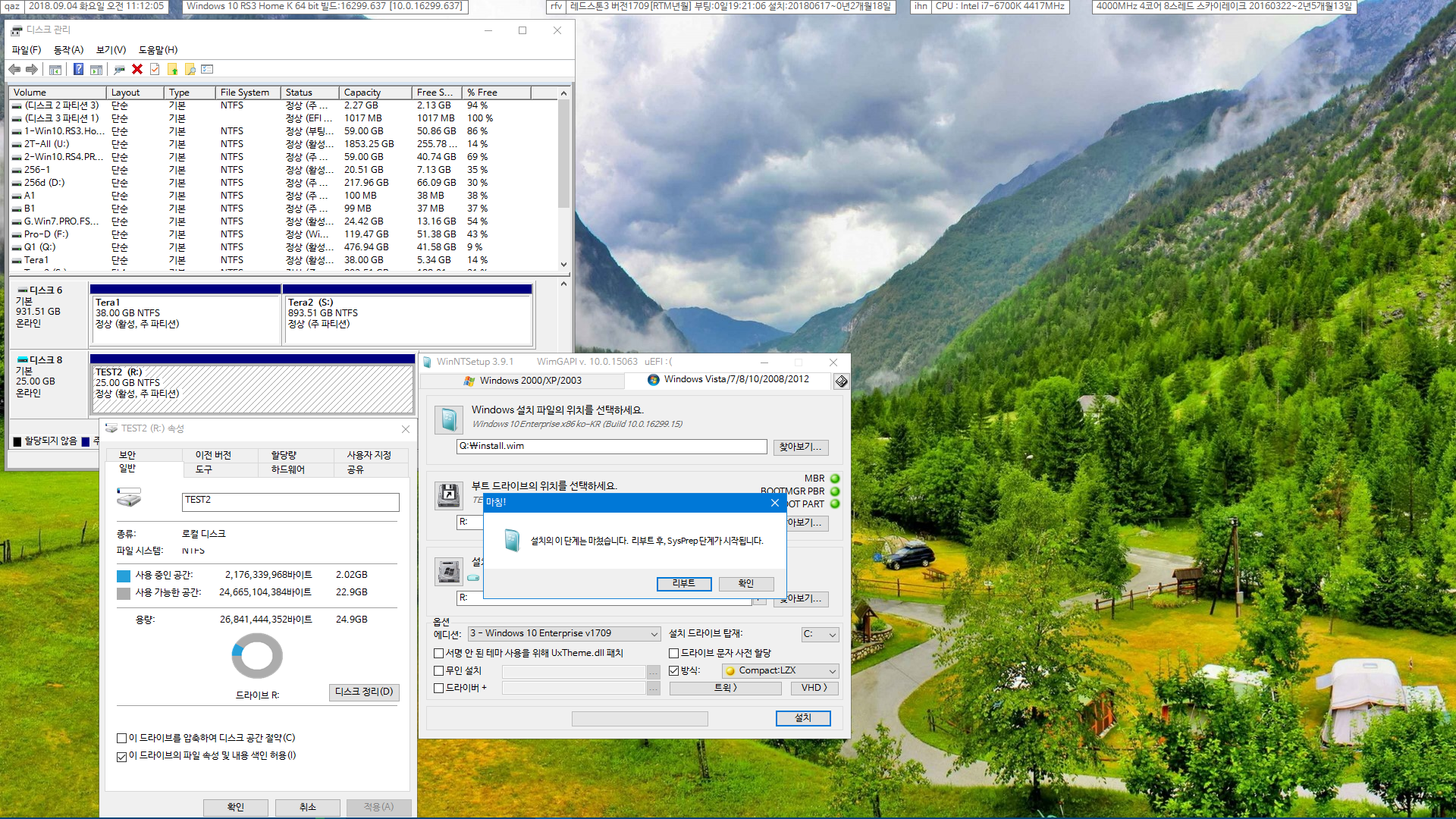Screen dimensions: 1456x819
Task: Click the drive icon in TEST2 properties
Action: point(129,497)
